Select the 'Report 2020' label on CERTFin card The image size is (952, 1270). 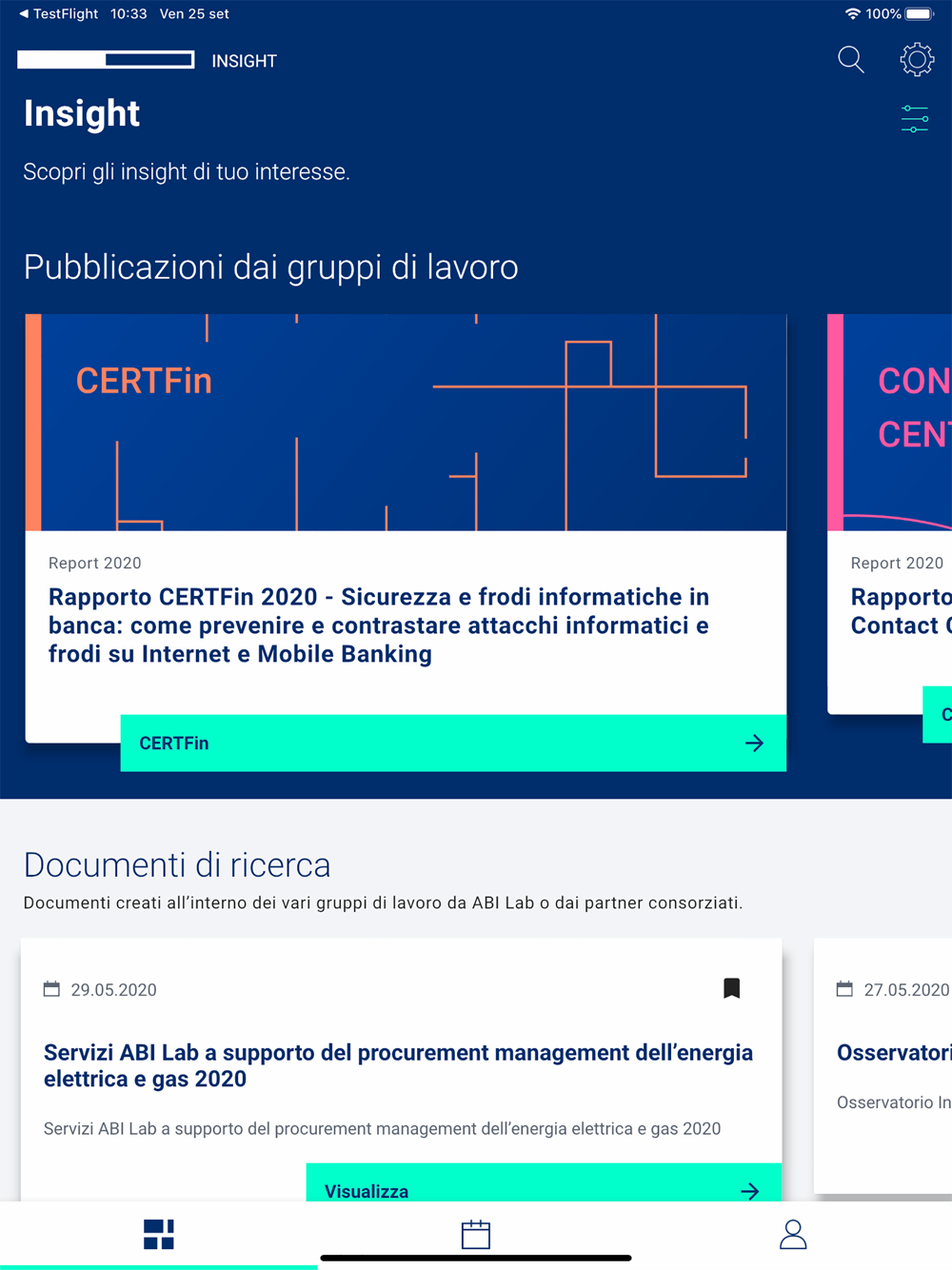pyautogui.click(x=95, y=563)
